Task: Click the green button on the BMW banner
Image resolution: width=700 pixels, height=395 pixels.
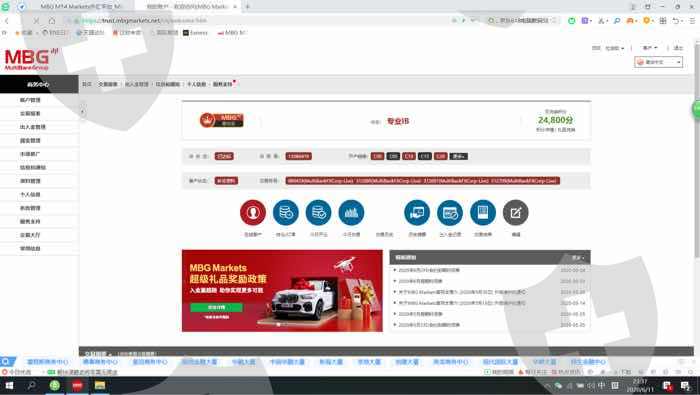Action: click(x=217, y=308)
